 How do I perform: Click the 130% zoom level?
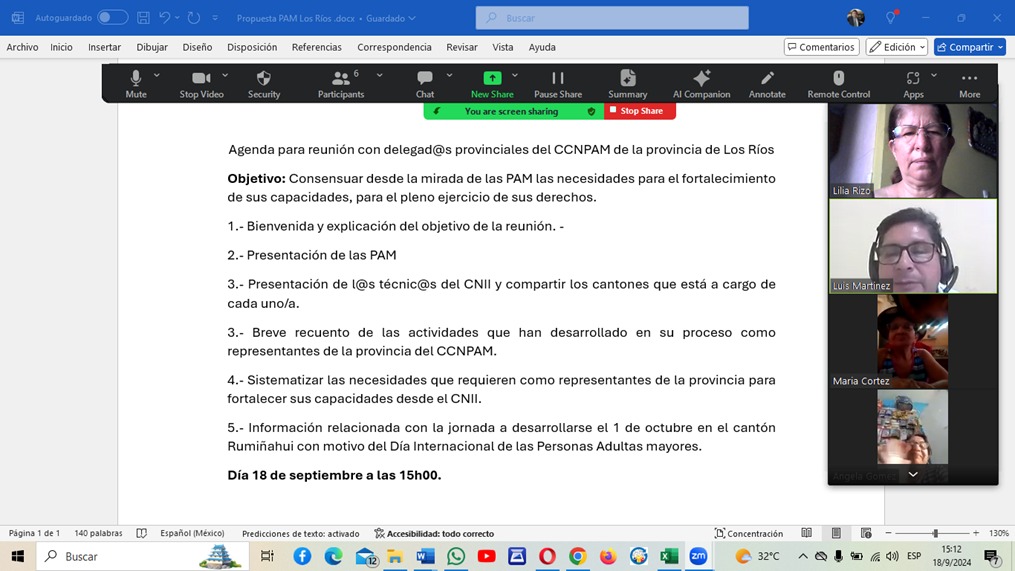(x=999, y=533)
